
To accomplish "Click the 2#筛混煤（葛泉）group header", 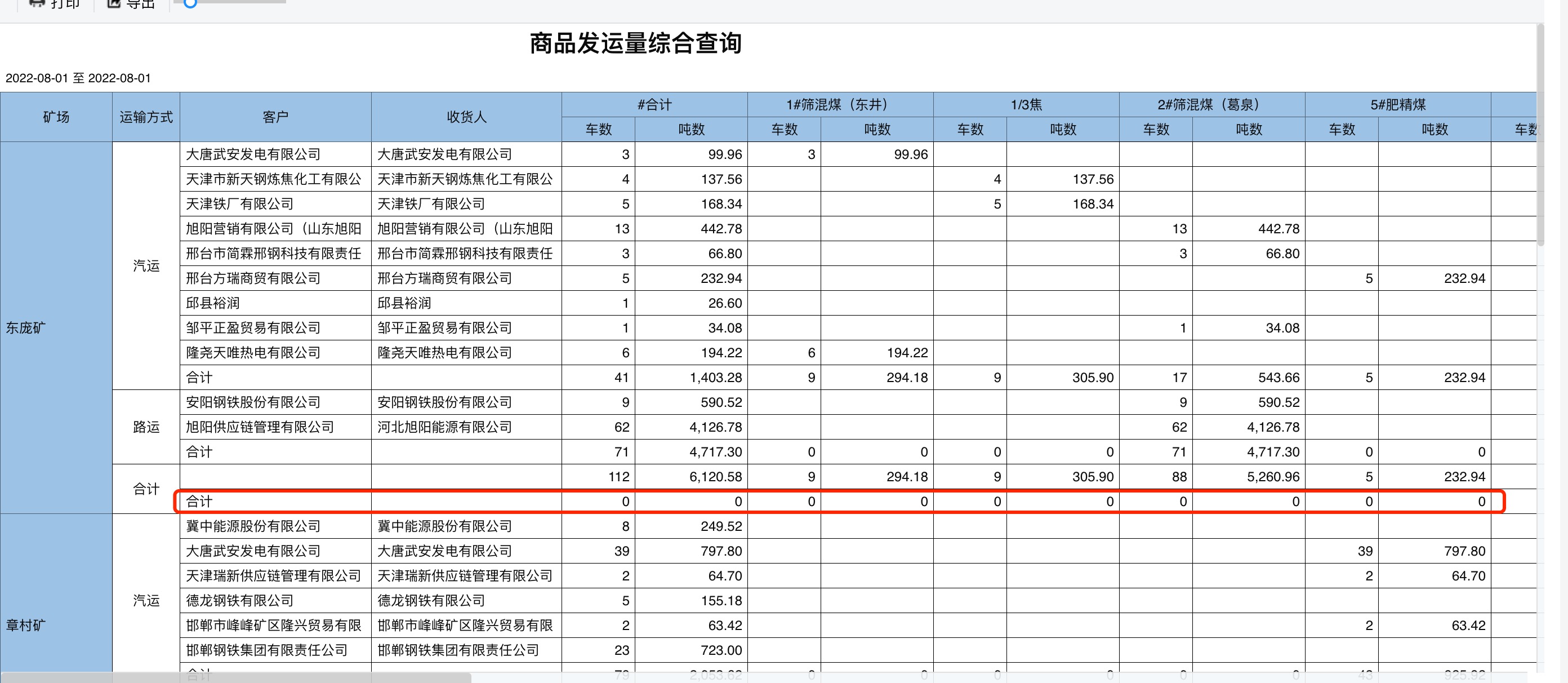I will click(x=1212, y=105).
